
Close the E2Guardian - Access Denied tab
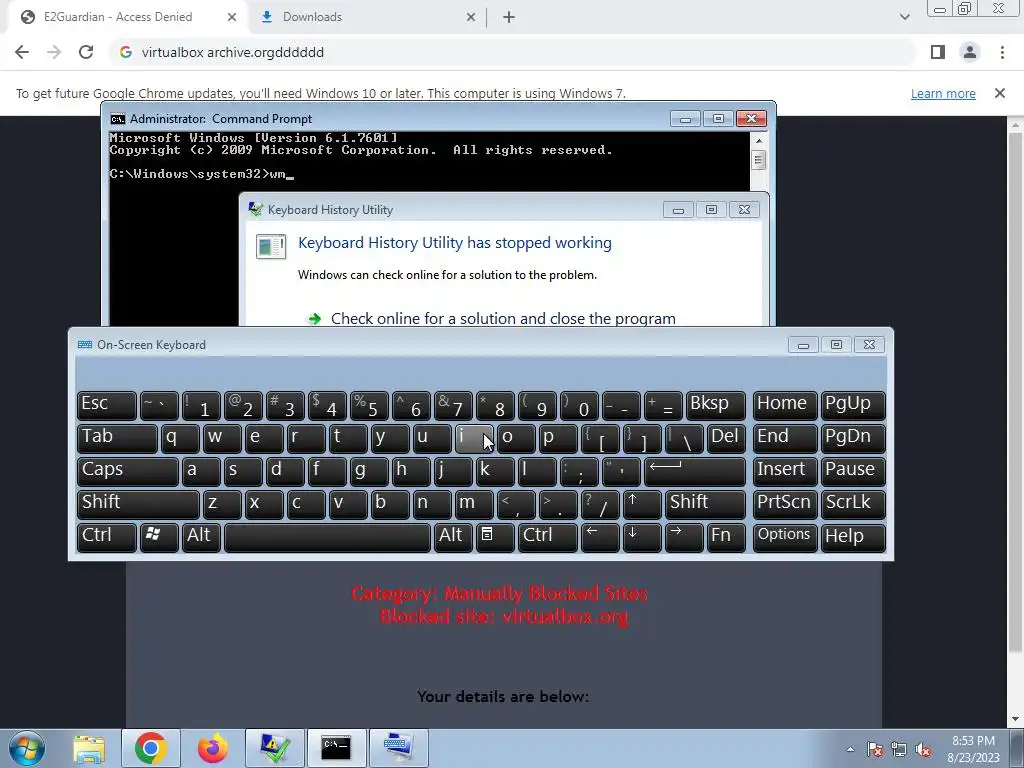[232, 17]
